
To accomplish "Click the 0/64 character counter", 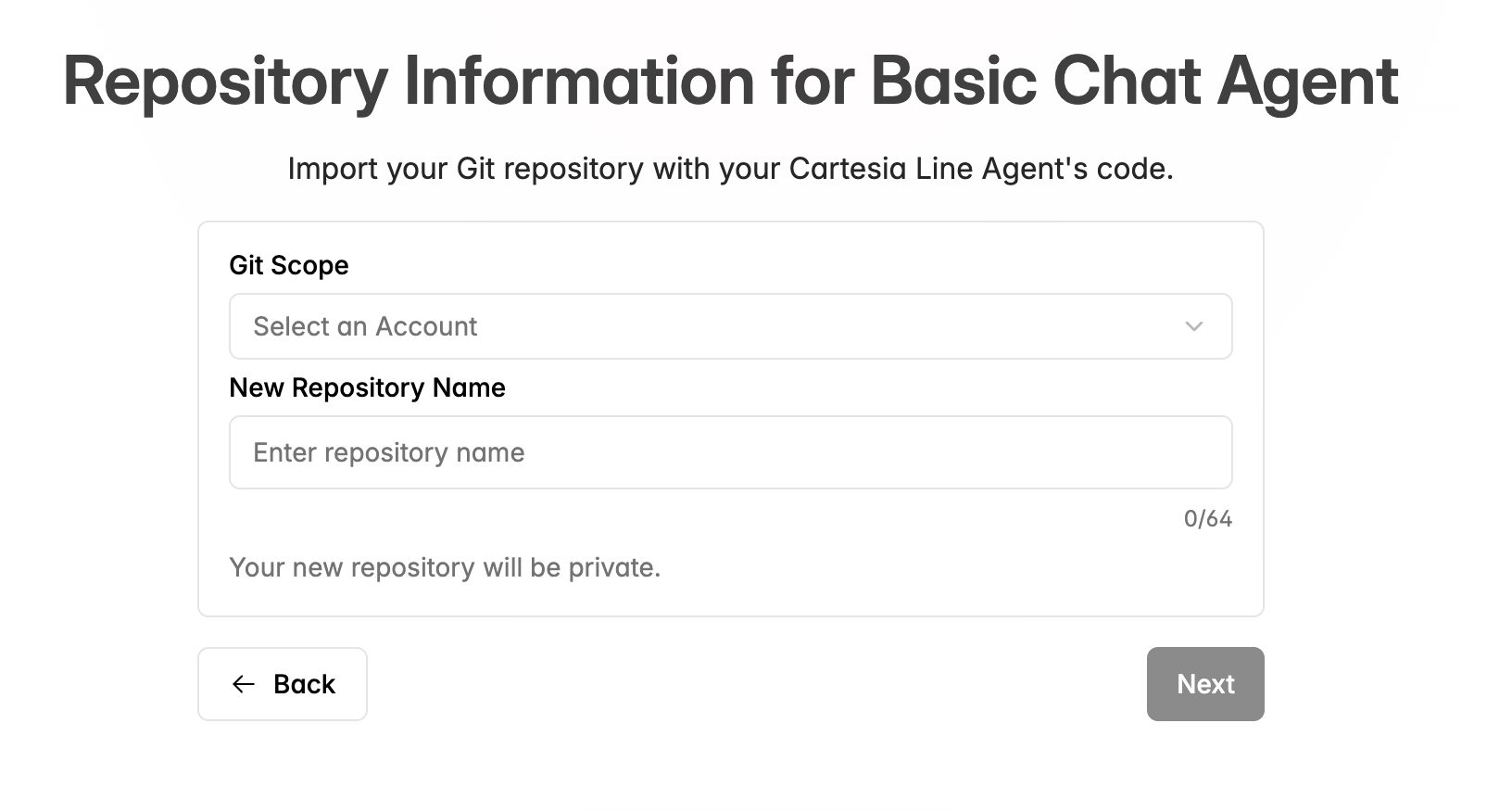I will tap(1207, 519).
